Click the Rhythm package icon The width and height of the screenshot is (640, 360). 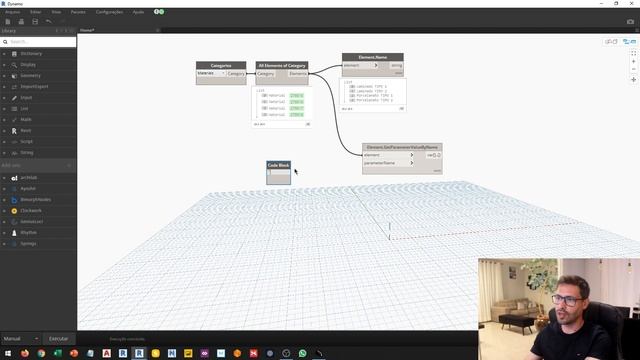tap(14, 233)
